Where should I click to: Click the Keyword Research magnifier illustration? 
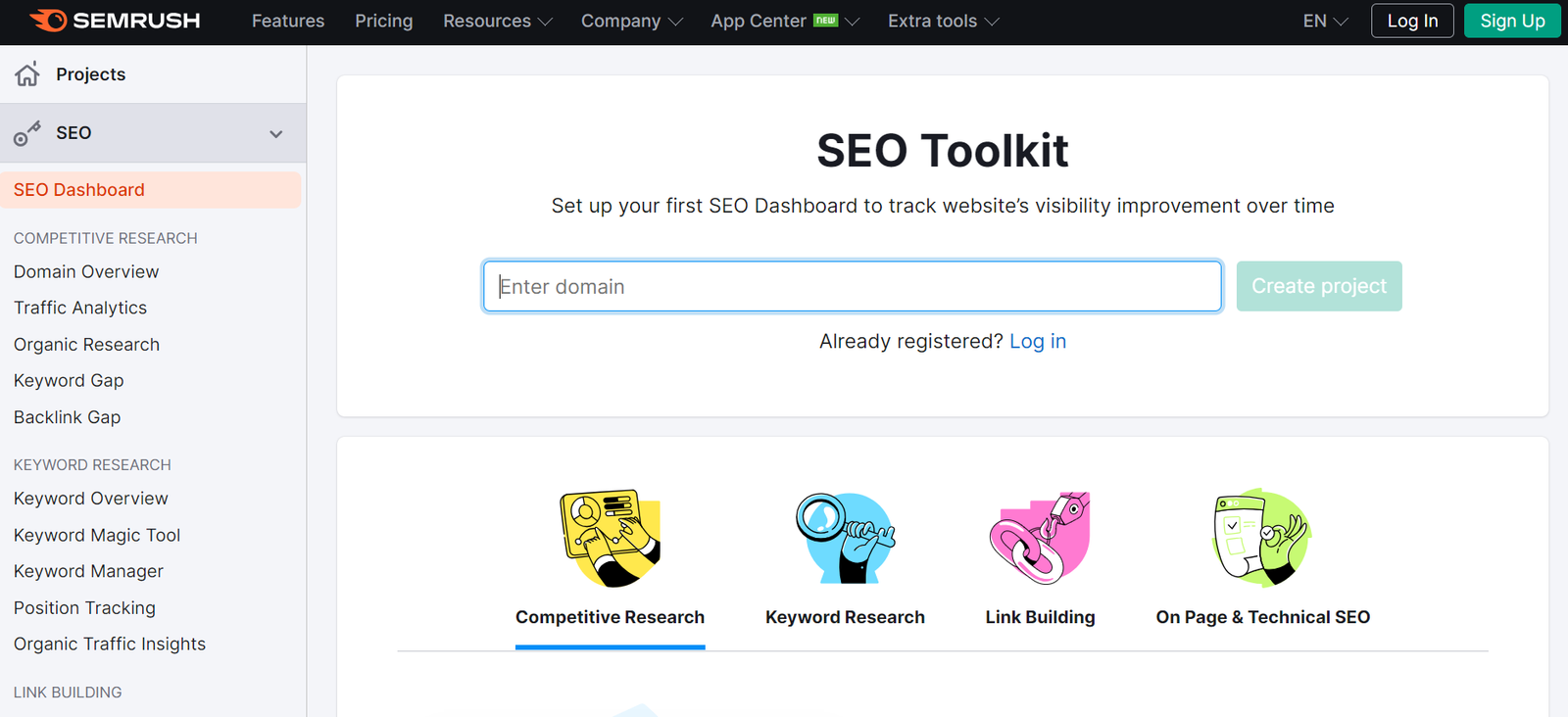tap(845, 538)
